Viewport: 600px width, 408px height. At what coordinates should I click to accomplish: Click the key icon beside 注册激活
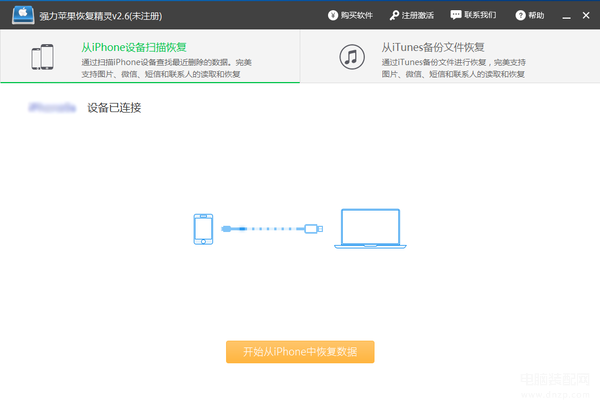pos(394,15)
